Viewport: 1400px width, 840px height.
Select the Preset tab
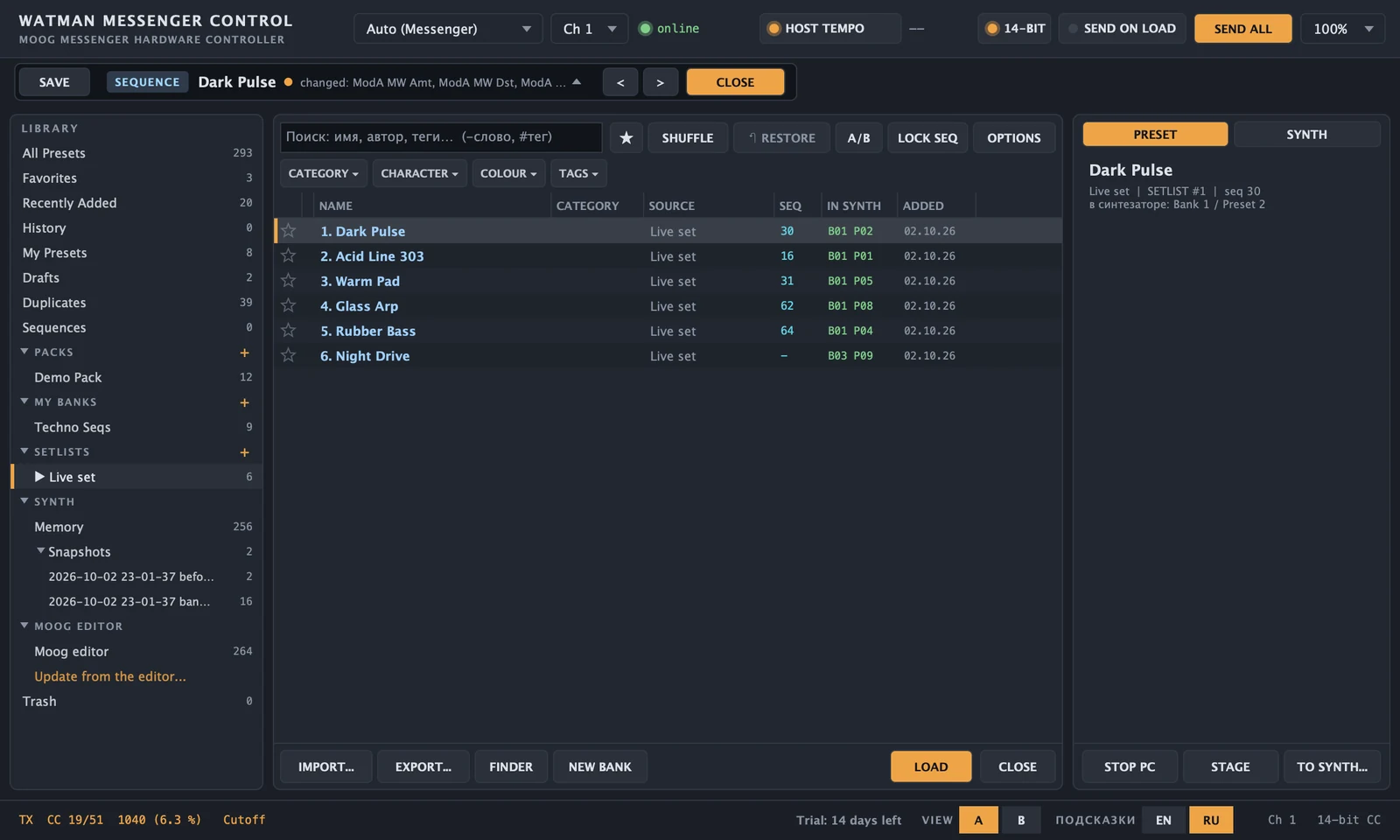[x=1155, y=134]
